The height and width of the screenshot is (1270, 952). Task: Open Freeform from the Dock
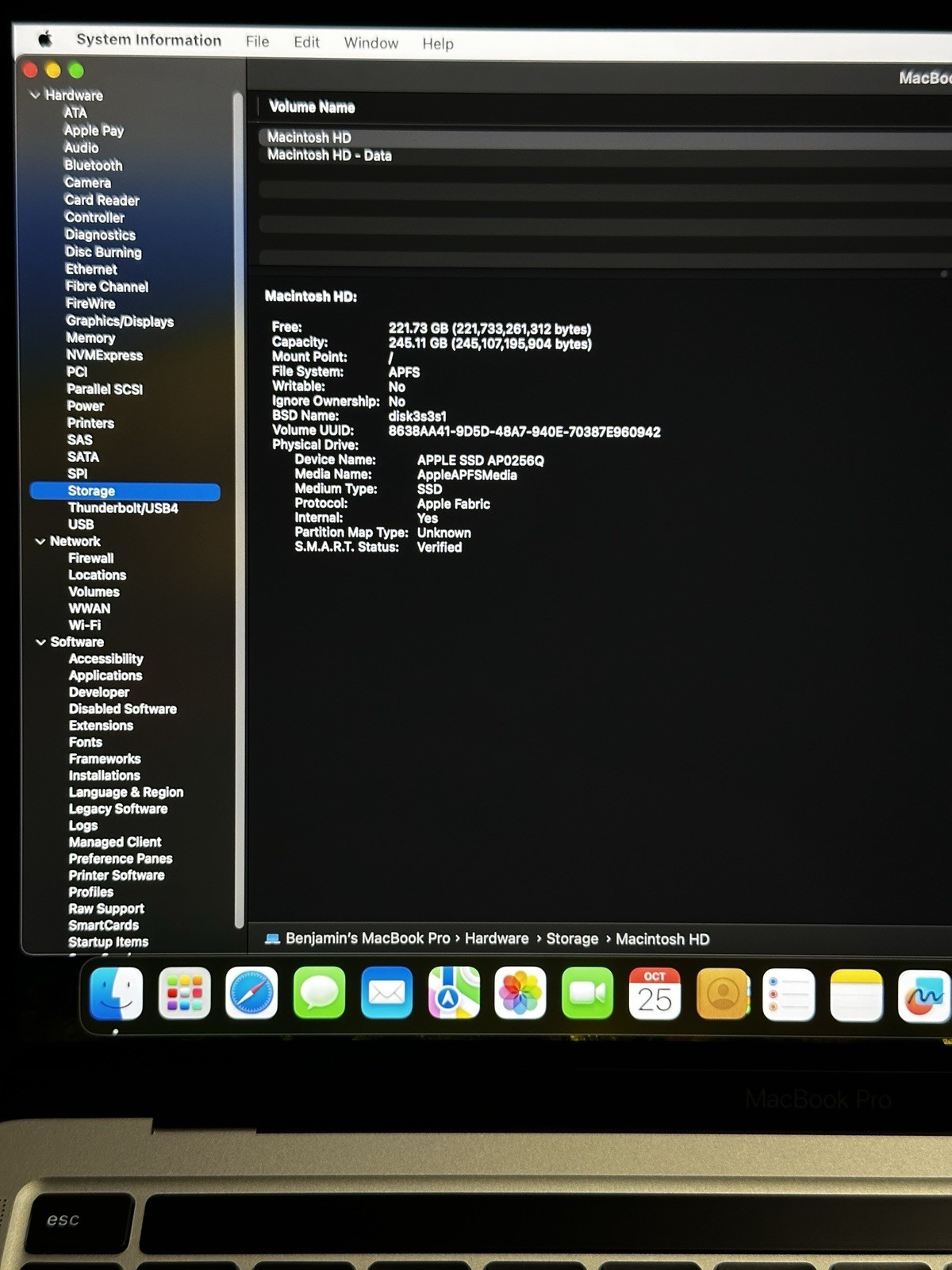[924, 996]
